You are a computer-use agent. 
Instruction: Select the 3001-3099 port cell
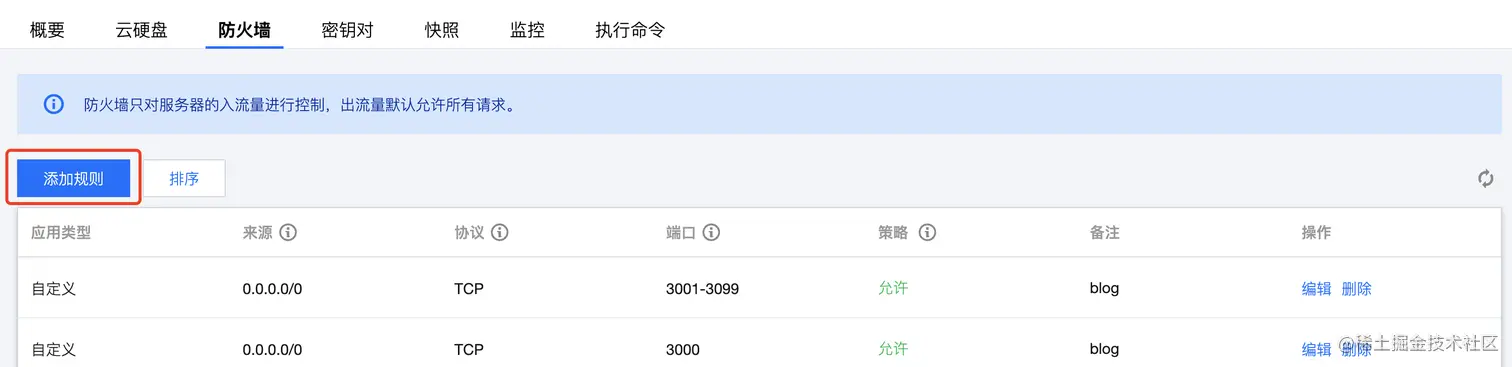(x=702, y=289)
